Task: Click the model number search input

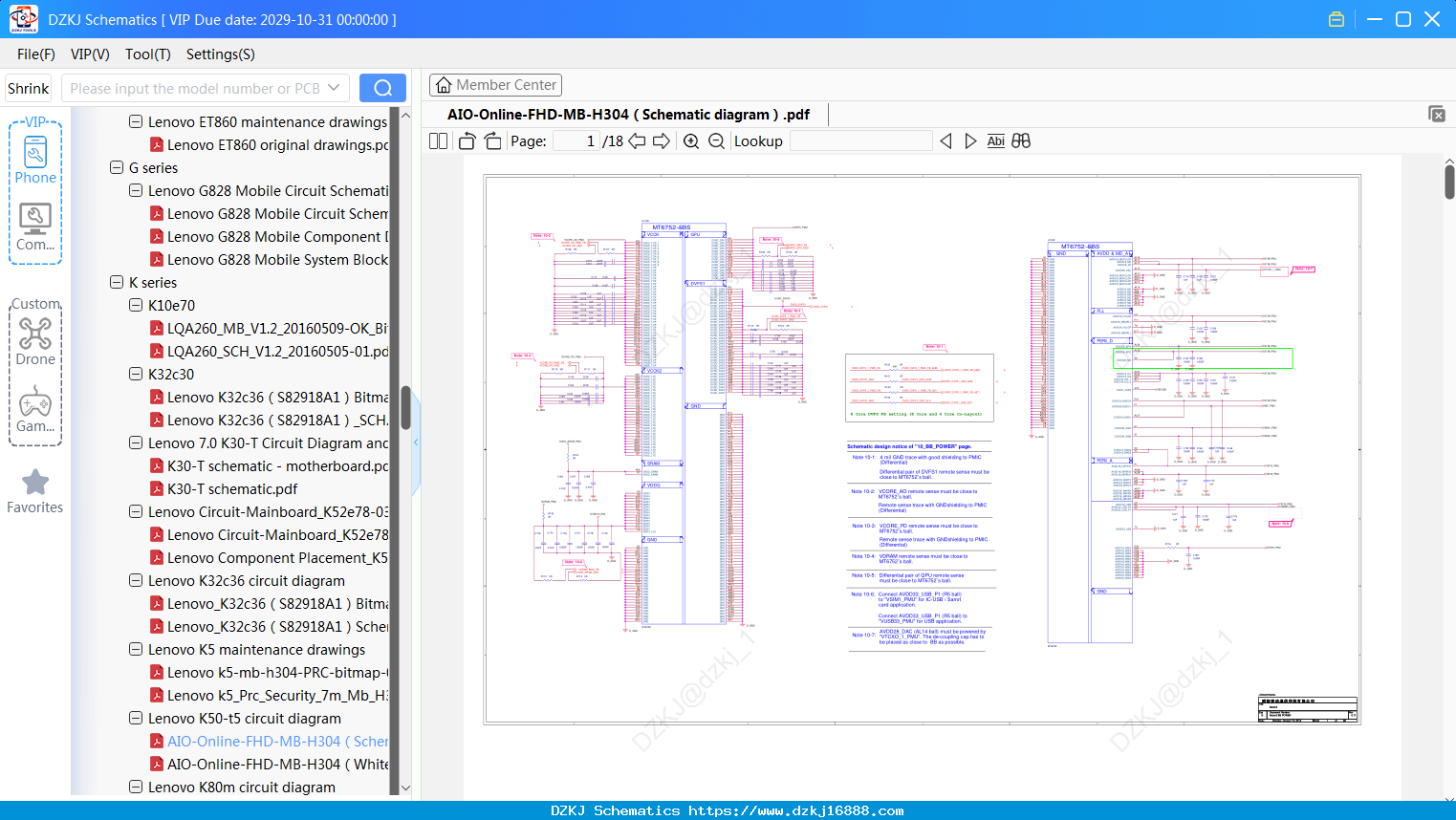Action: pyautogui.click(x=194, y=88)
